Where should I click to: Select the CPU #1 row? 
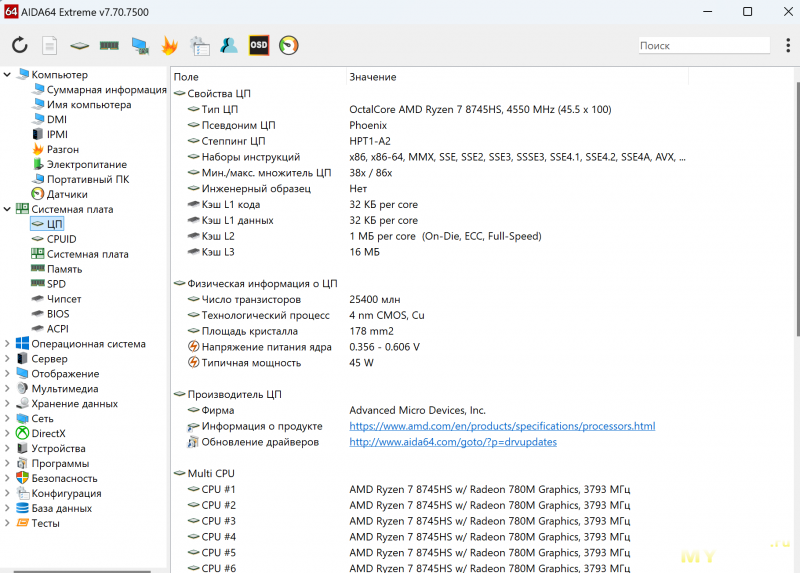coord(409,489)
